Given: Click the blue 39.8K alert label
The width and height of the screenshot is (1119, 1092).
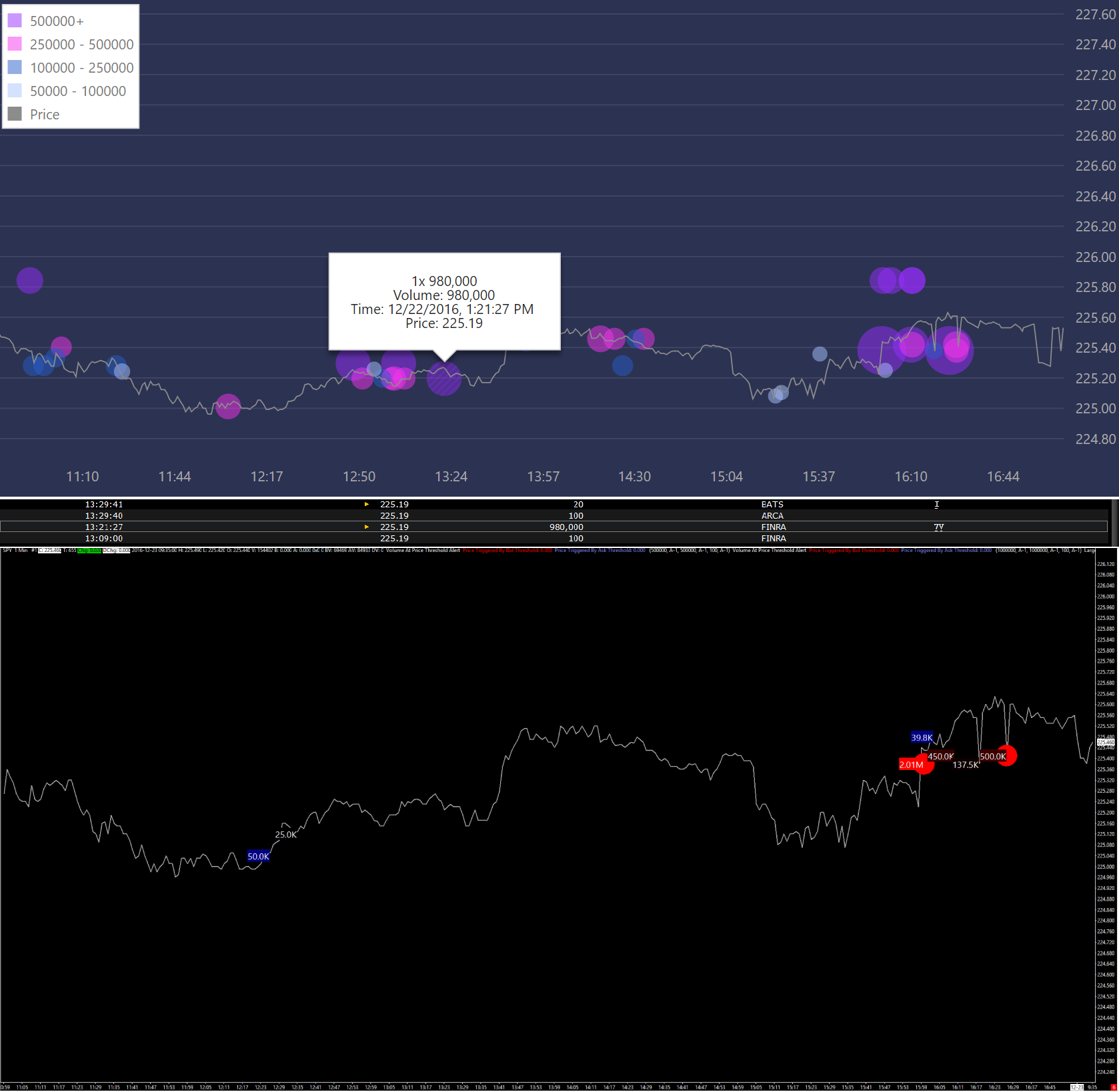Looking at the screenshot, I should [922, 737].
